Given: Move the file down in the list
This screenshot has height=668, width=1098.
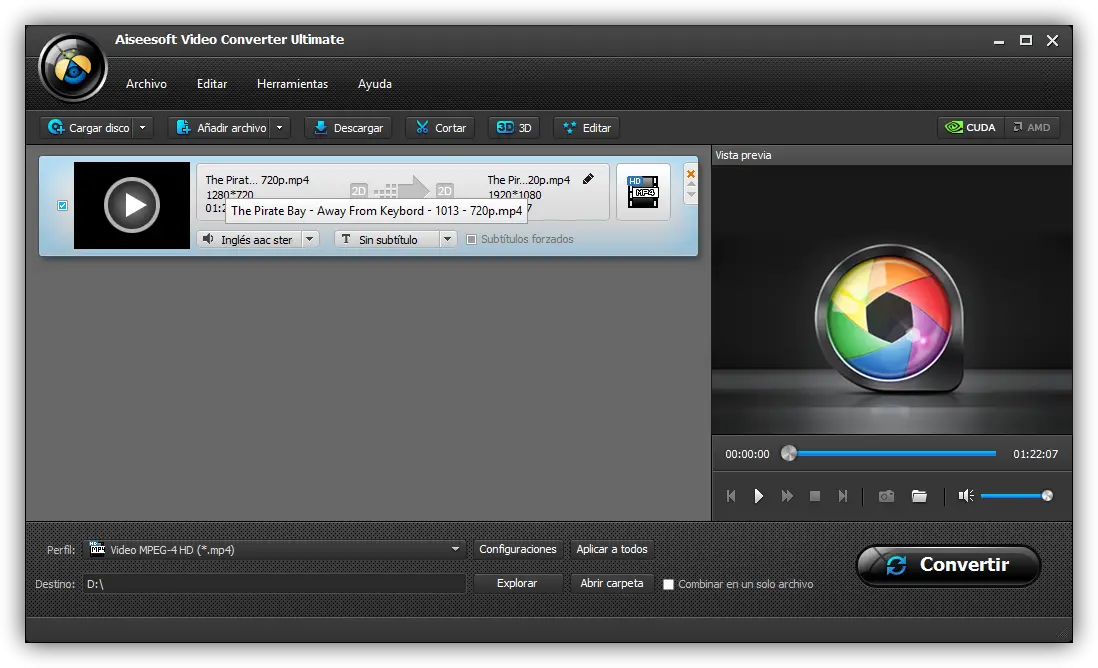Looking at the screenshot, I should click(691, 195).
